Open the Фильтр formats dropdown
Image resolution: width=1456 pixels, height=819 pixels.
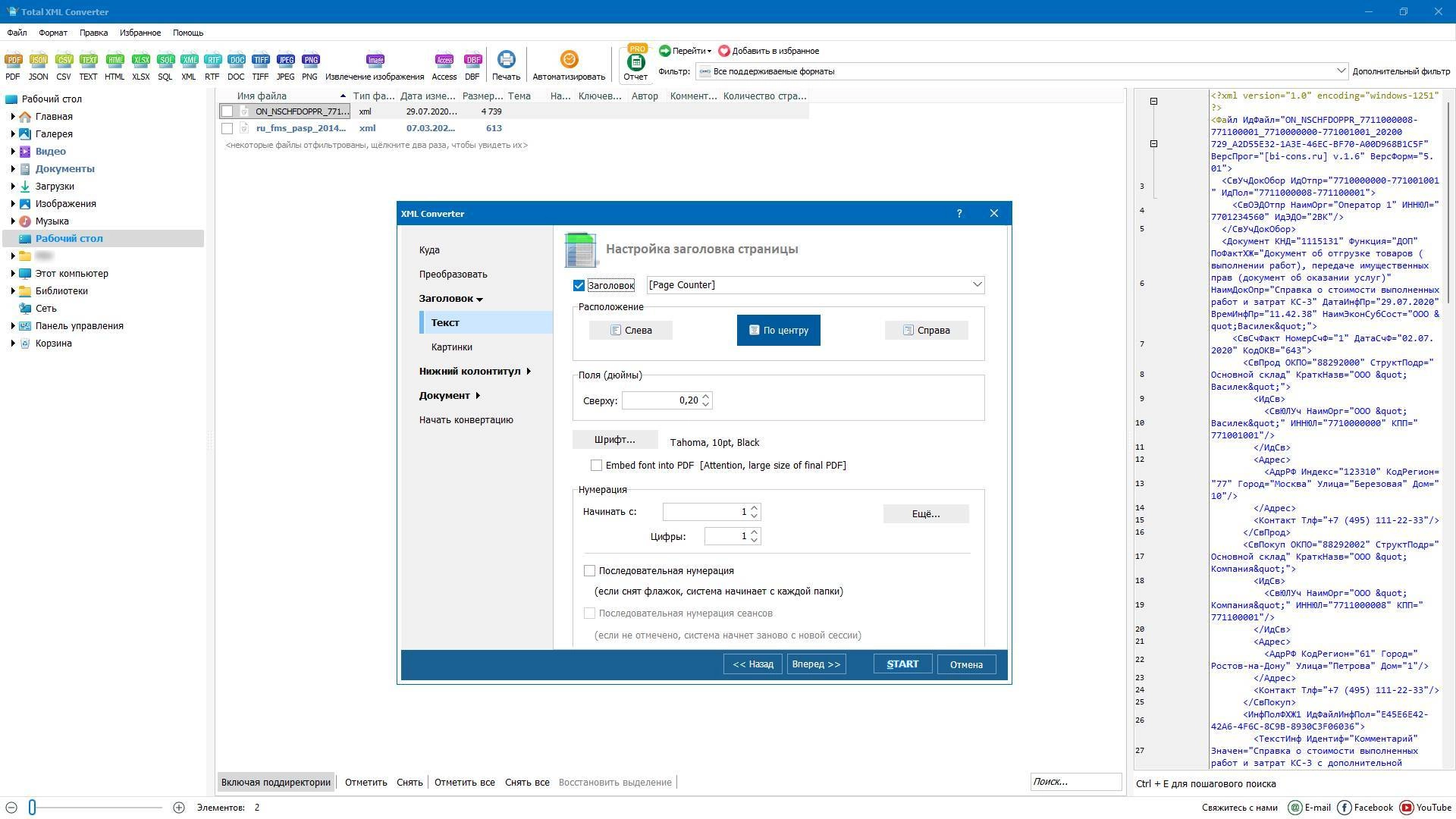click(1341, 71)
